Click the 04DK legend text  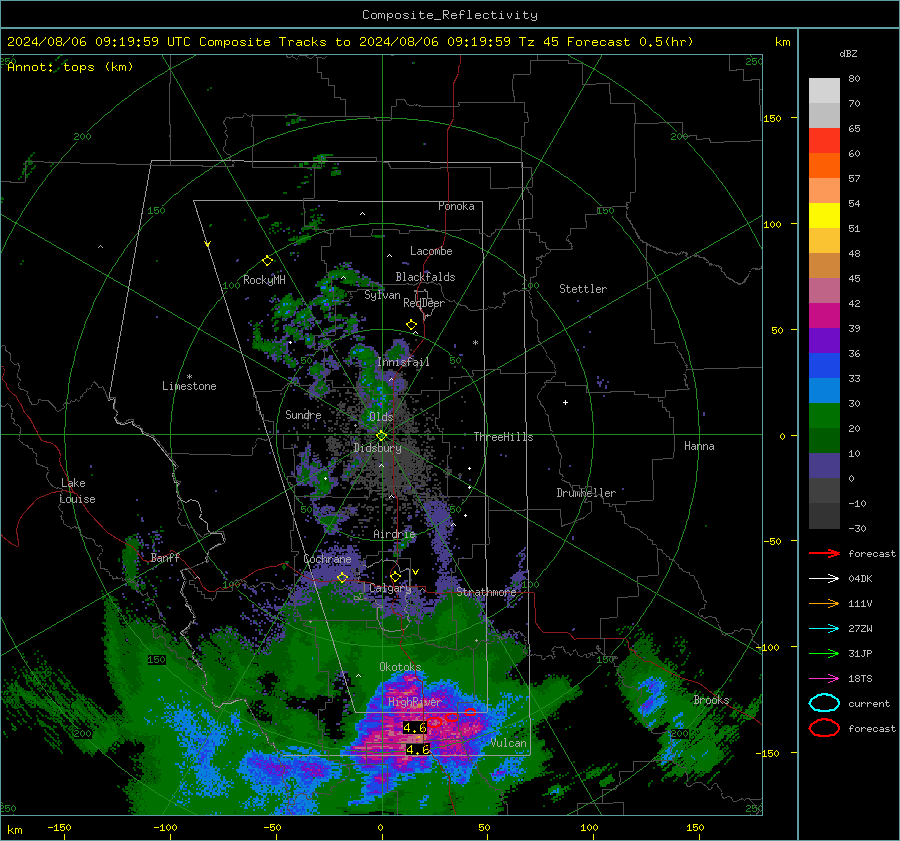(x=860, y=579)
